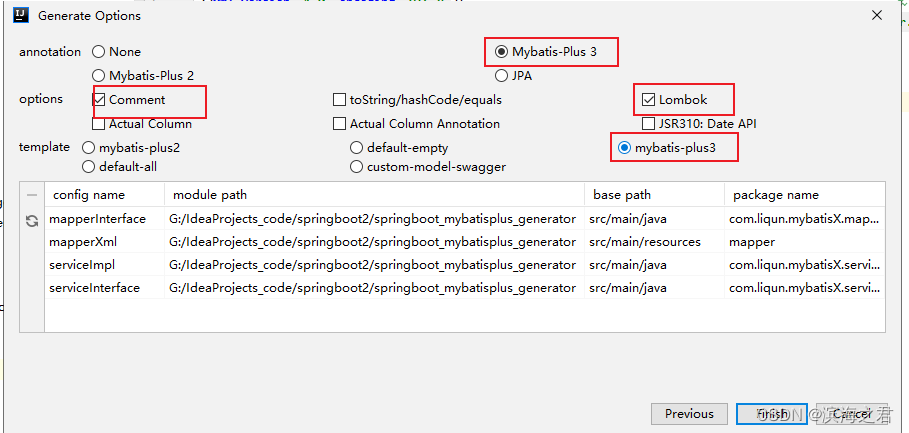
Task: Click the Previous button
Action: point(689,414)
